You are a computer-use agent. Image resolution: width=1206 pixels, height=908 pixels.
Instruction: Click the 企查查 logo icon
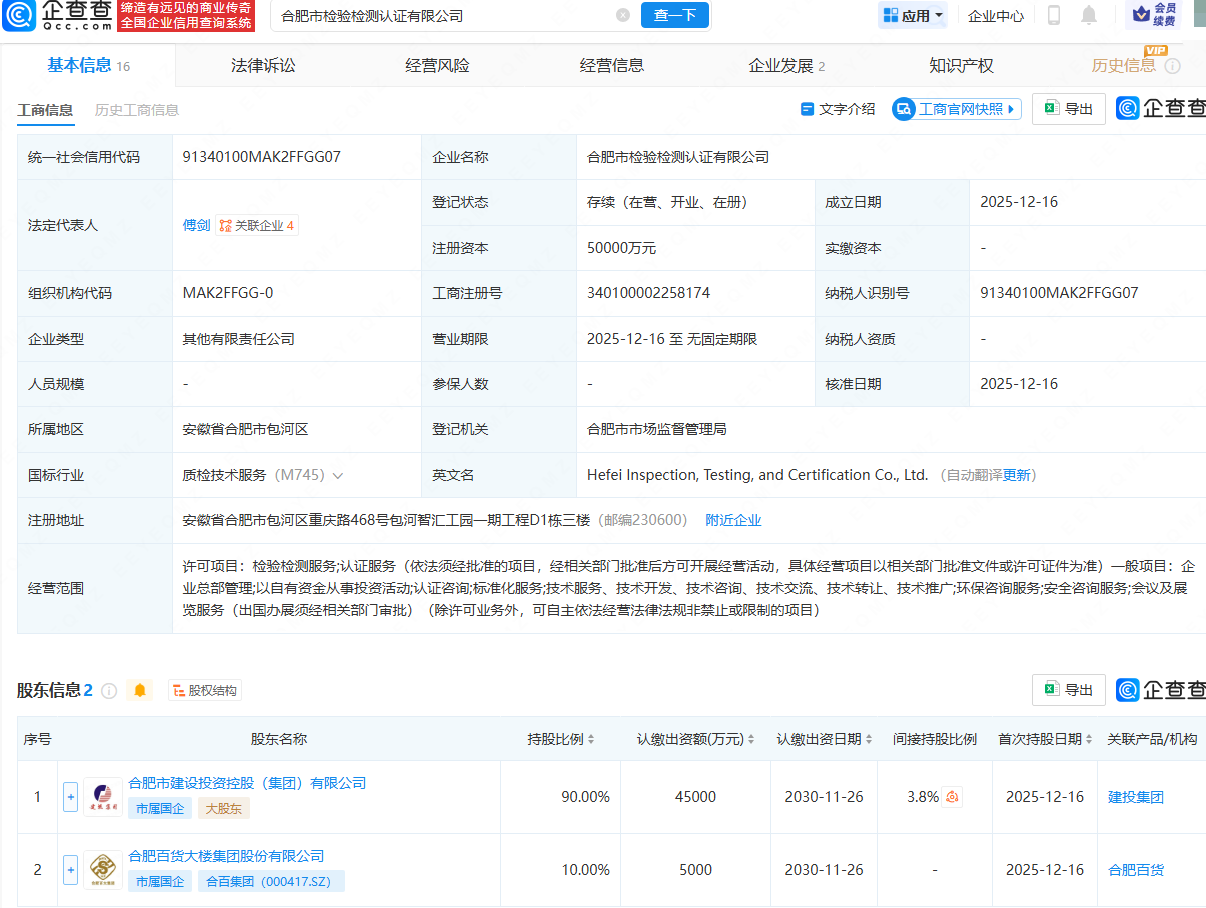[22, 17]
